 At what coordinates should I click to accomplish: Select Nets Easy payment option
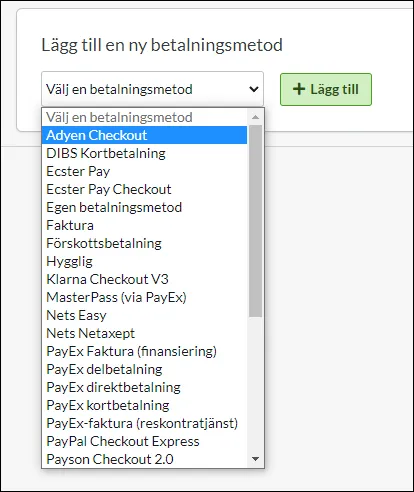[144, 315]
